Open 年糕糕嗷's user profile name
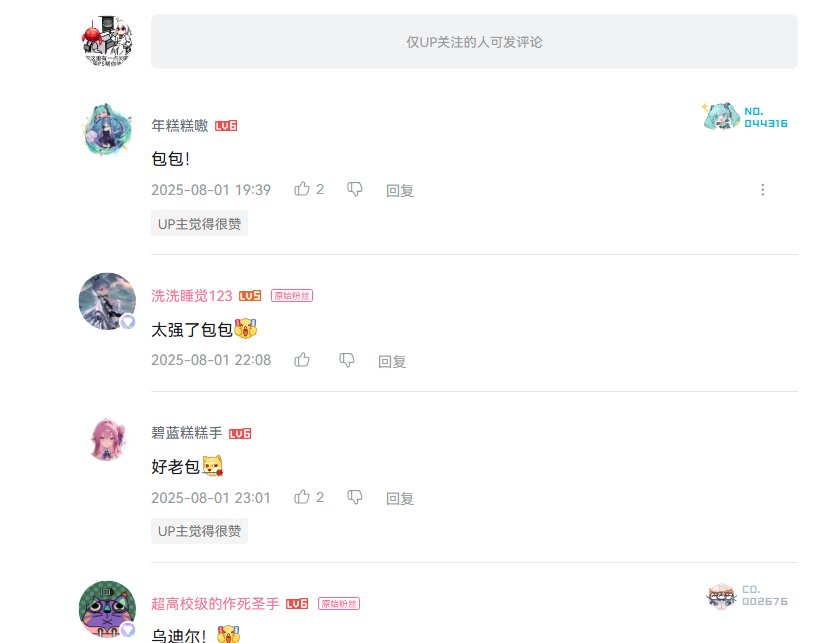Viewport: 818px width, 643px height. (x=180, y=125)
